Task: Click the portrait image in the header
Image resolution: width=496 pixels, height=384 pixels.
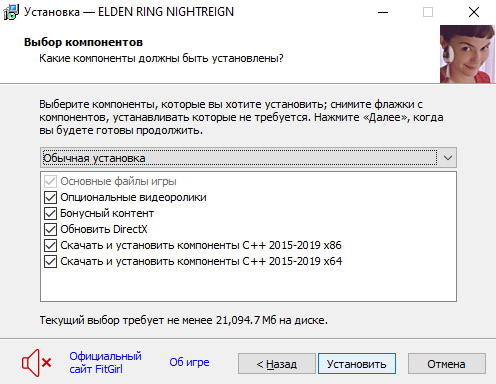Action: (467, 54)
